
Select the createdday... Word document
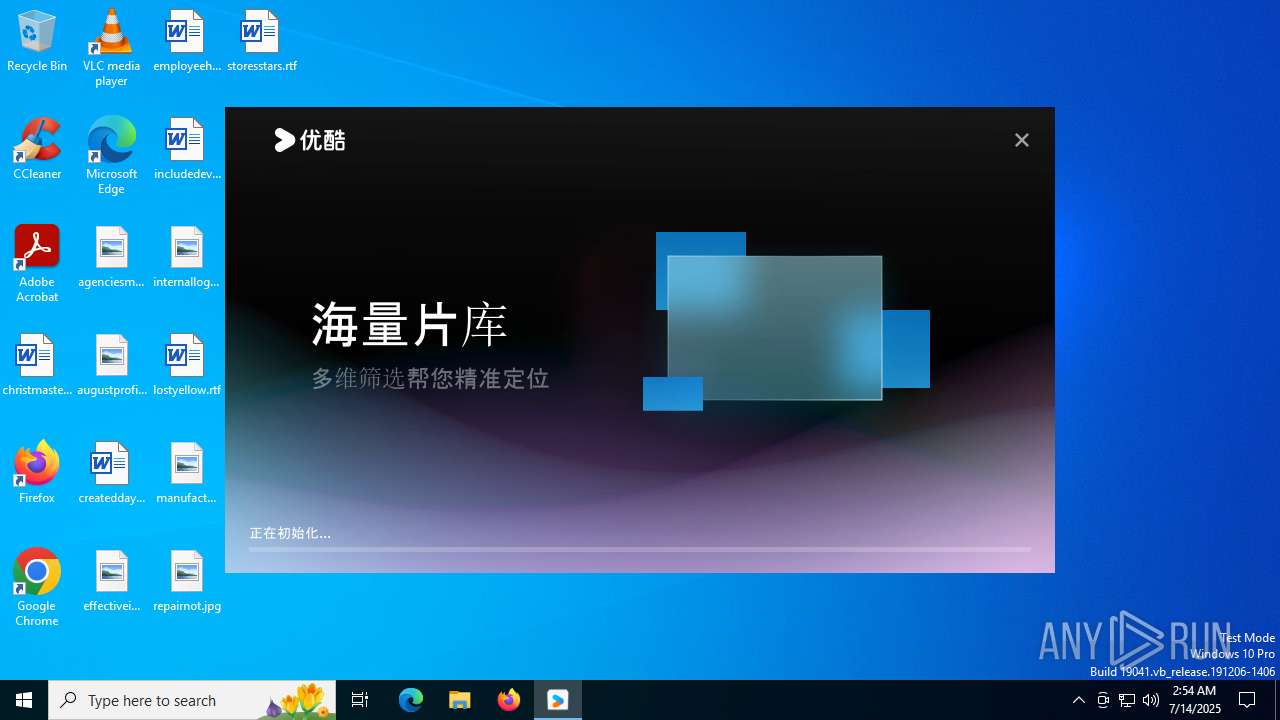pos(111,473)
